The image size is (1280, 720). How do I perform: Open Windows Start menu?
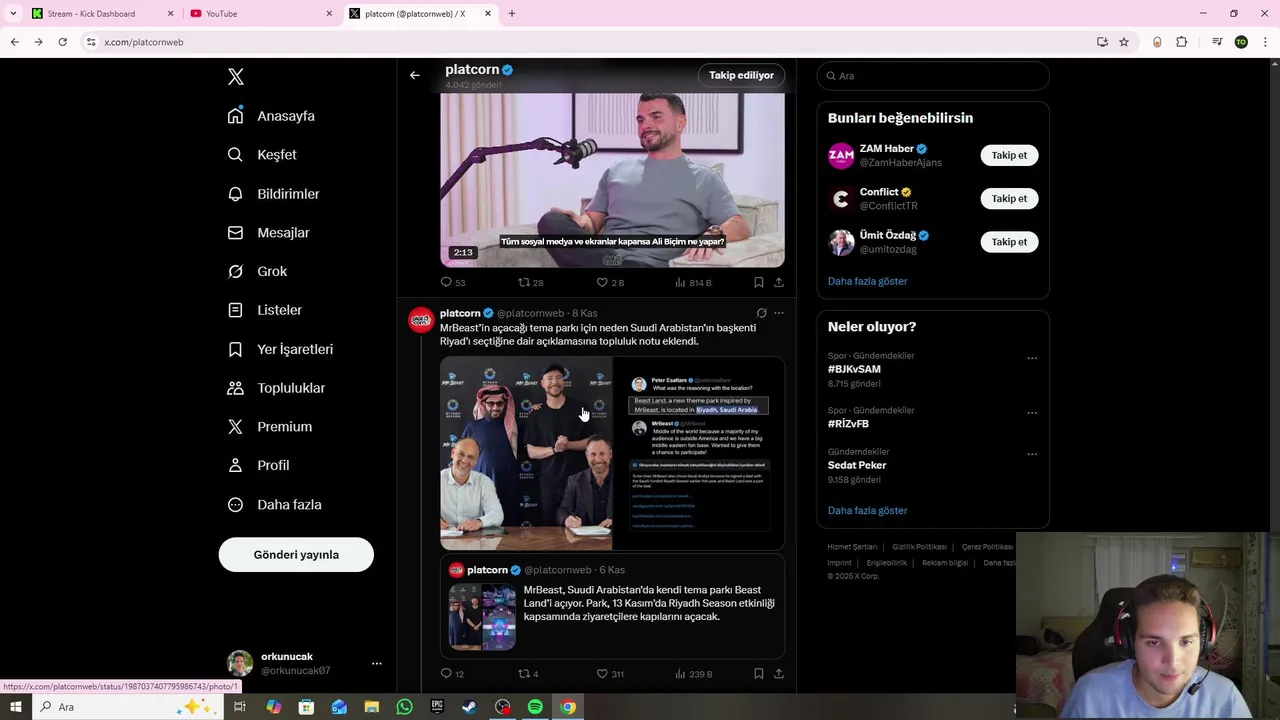[x=15, y=707]
